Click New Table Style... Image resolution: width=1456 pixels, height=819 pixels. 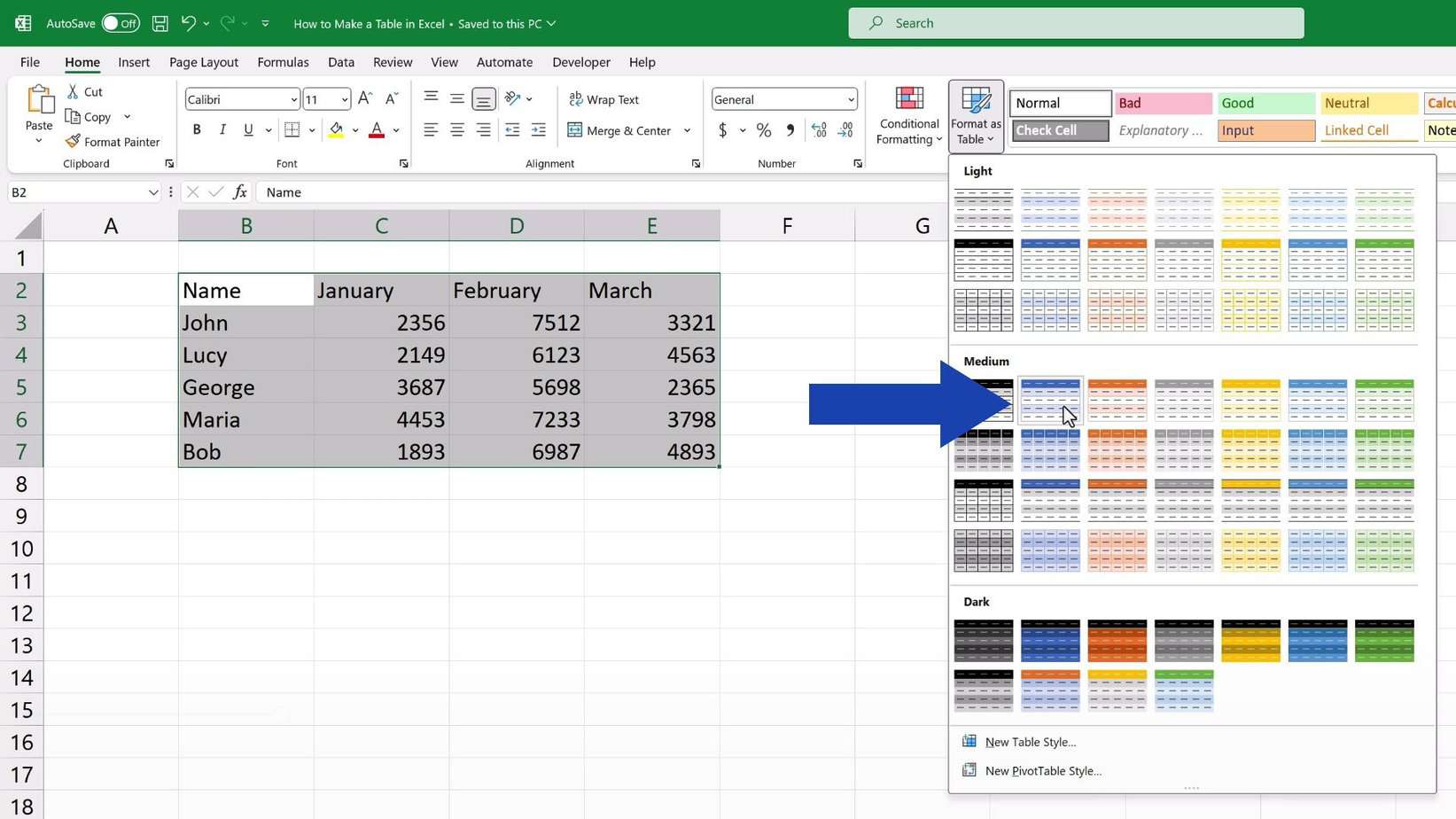point(1029,742)
